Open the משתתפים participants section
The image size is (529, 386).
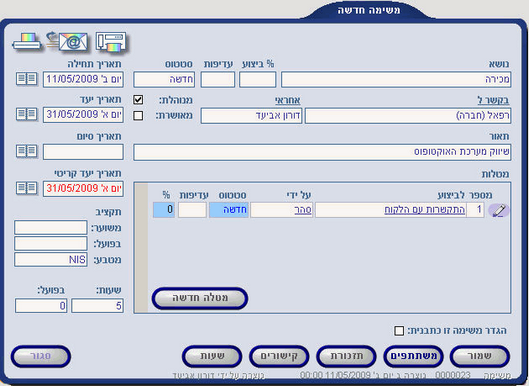[413, 356]
